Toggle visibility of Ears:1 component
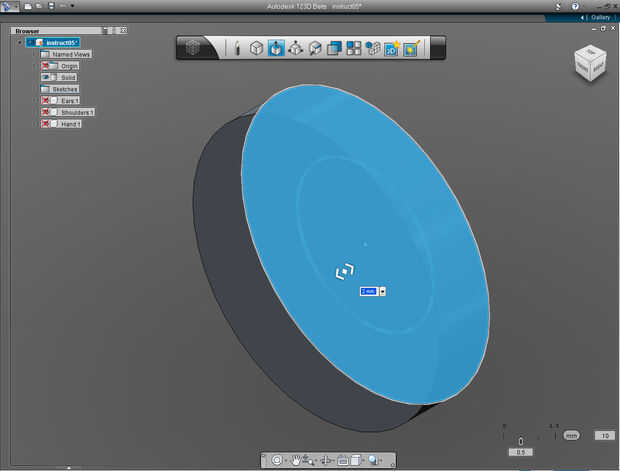The height and width of the screenshot is (471, 620). (45, 100)
